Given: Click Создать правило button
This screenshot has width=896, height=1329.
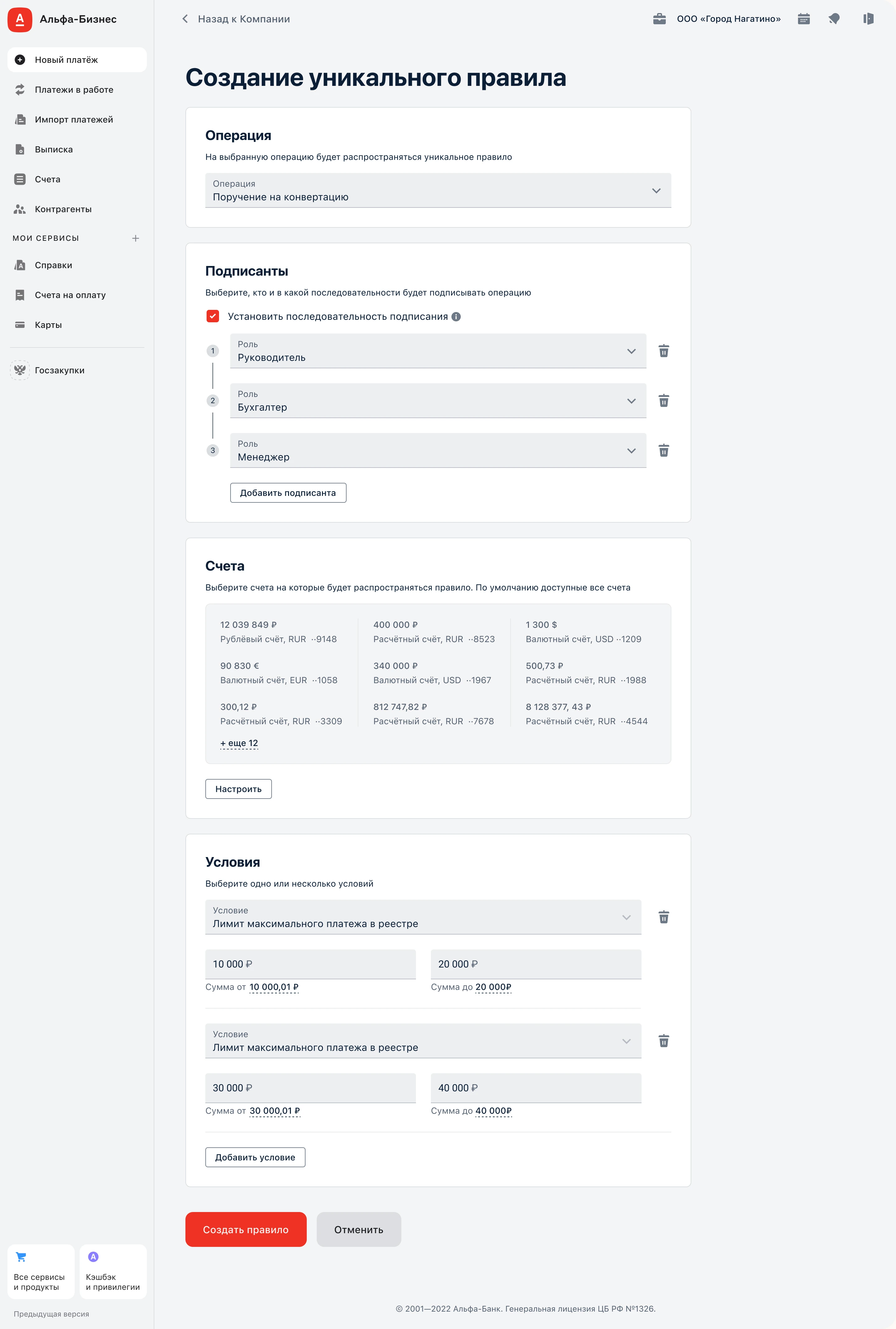Looking at the screenshot, I should 246,1229.
